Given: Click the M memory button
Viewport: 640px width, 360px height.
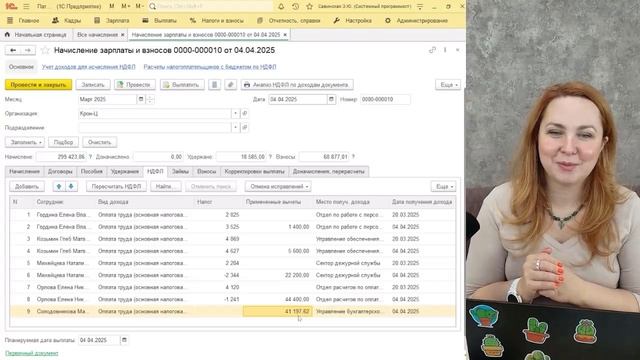Looking at the screenshot, I should (x=112, y=7).
